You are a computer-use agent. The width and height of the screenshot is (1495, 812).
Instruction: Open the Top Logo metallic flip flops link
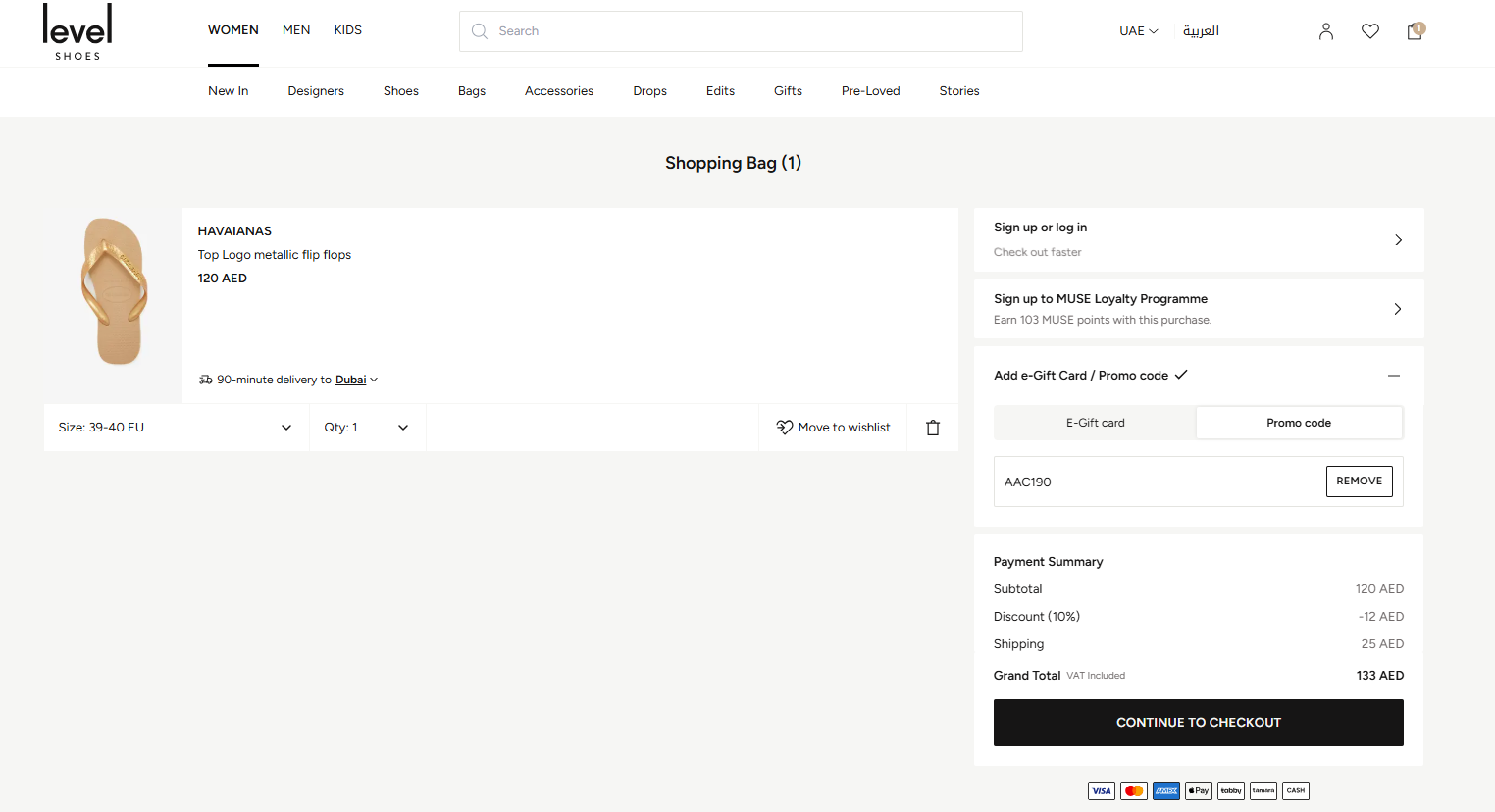coord(275,255)
